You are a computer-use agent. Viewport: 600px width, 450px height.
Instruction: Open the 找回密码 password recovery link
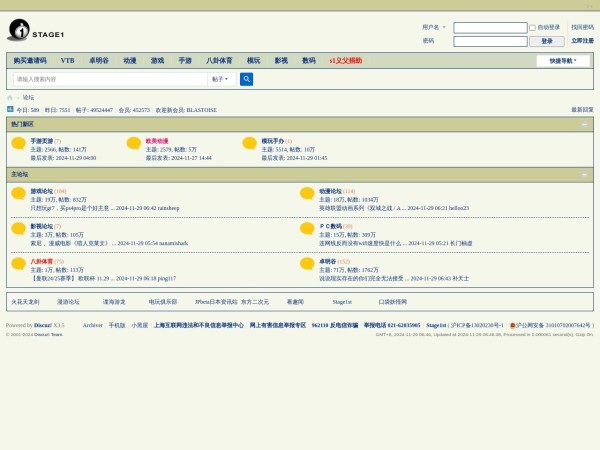tap(581, 28)
